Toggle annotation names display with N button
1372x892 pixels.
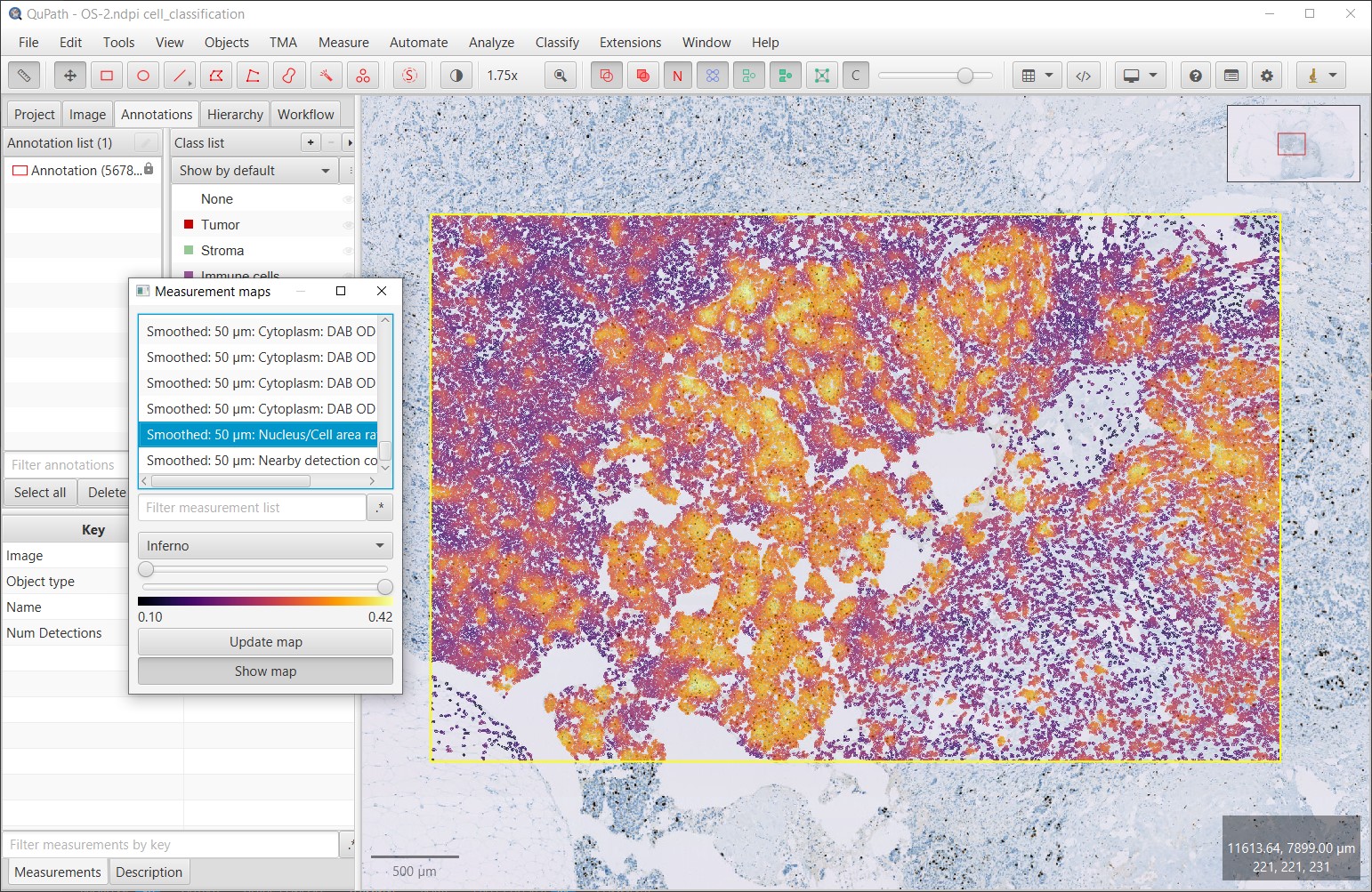[x=677, y=76]
